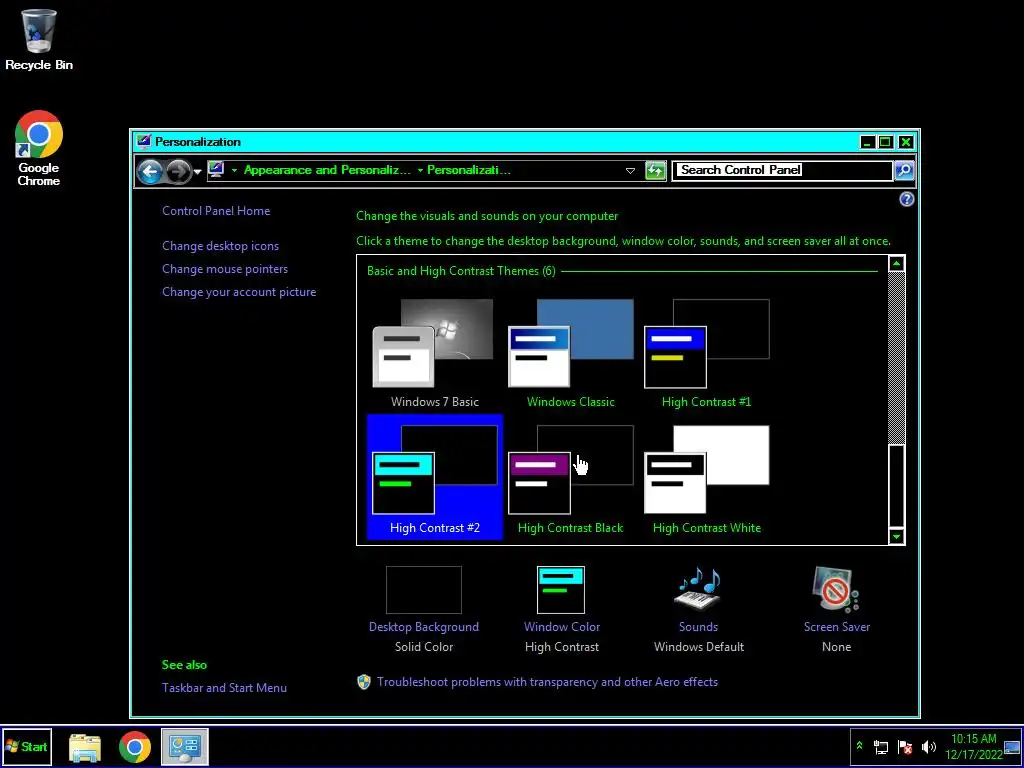Image resolution: width=1024 pixels, height=768 pixels.
Task: Click the Desktop Background text link
Action: point(424,627)
